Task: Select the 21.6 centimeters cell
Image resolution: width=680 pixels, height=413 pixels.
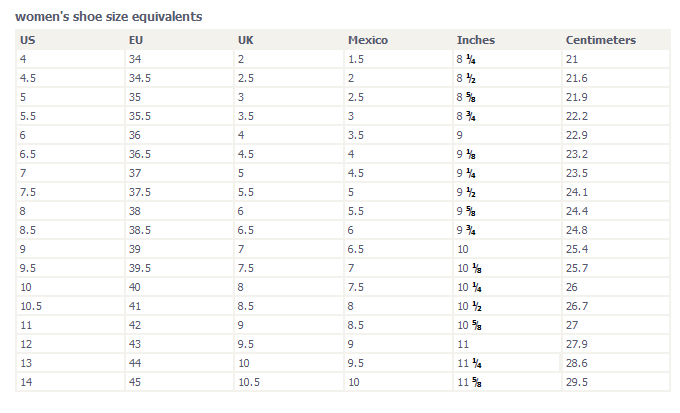Action: click(577, 78)
